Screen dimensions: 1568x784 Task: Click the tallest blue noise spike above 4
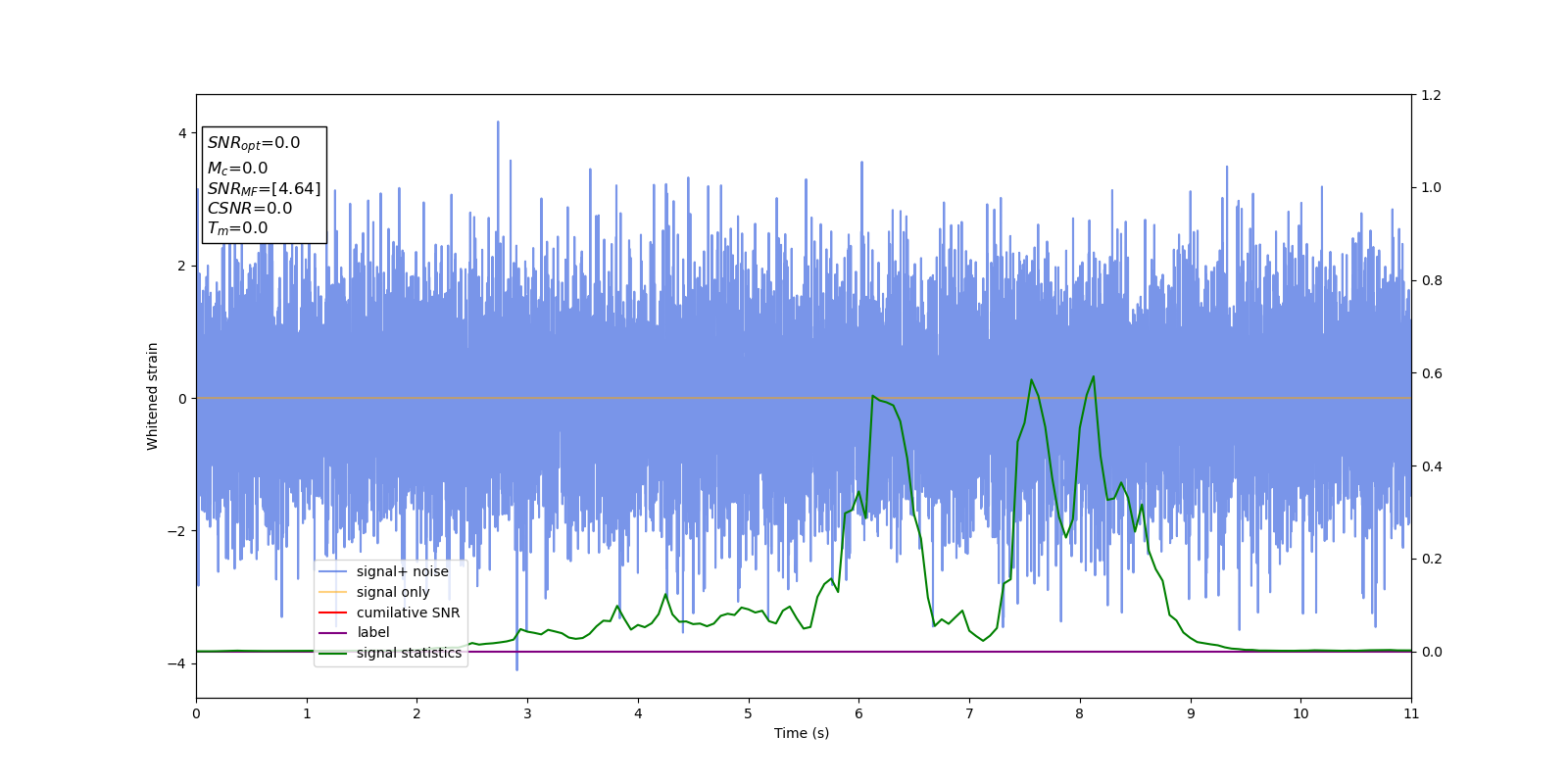click(x=498, y=122)
